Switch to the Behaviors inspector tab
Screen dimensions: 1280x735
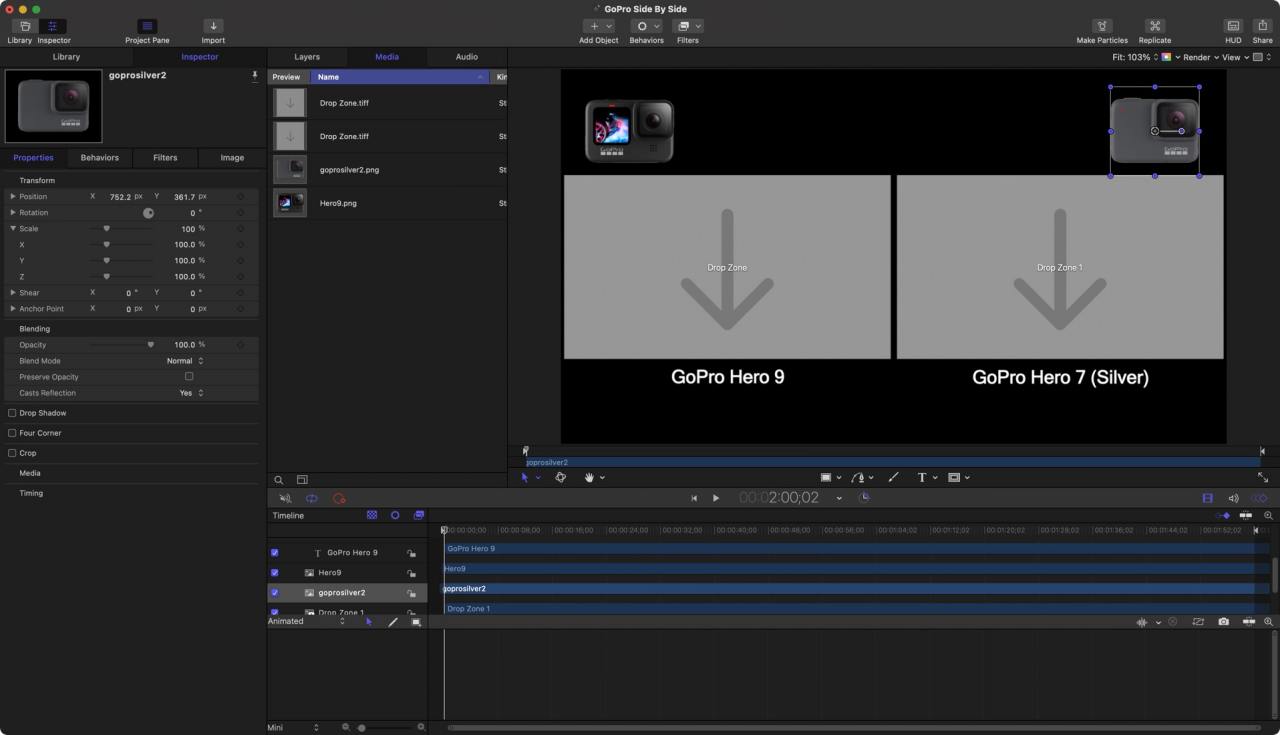(x=99, y=158)
